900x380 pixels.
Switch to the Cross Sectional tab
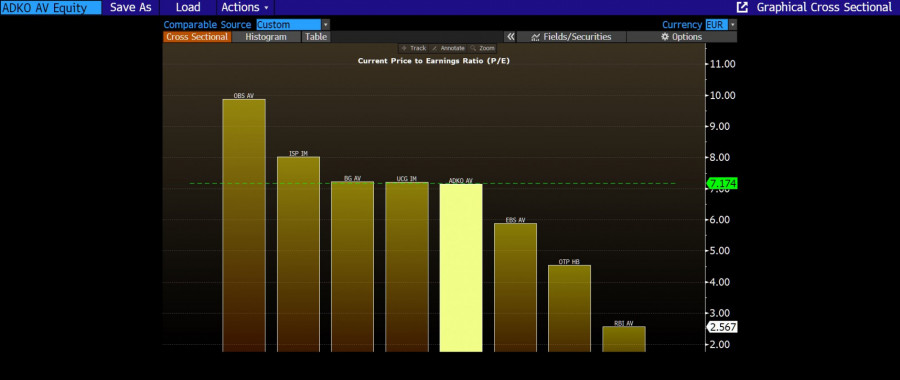[x=197, y=37]
